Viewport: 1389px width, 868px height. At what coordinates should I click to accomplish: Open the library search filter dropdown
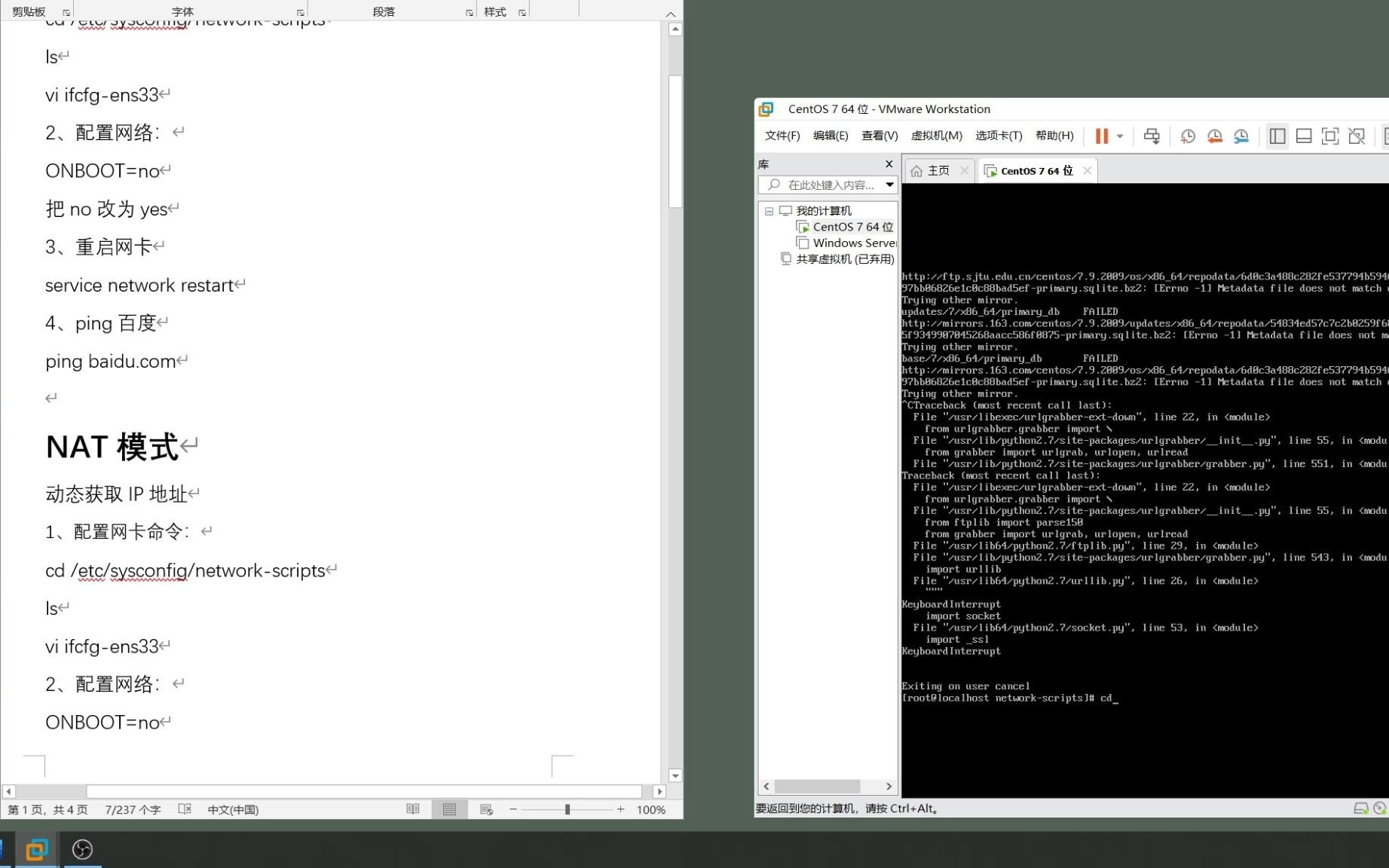(x=889, y=185)
